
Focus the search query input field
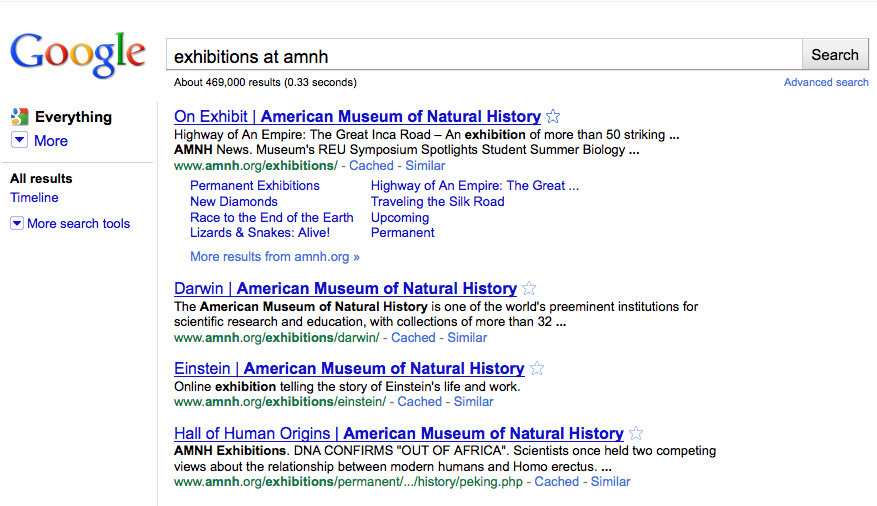[x=484, y=55]
